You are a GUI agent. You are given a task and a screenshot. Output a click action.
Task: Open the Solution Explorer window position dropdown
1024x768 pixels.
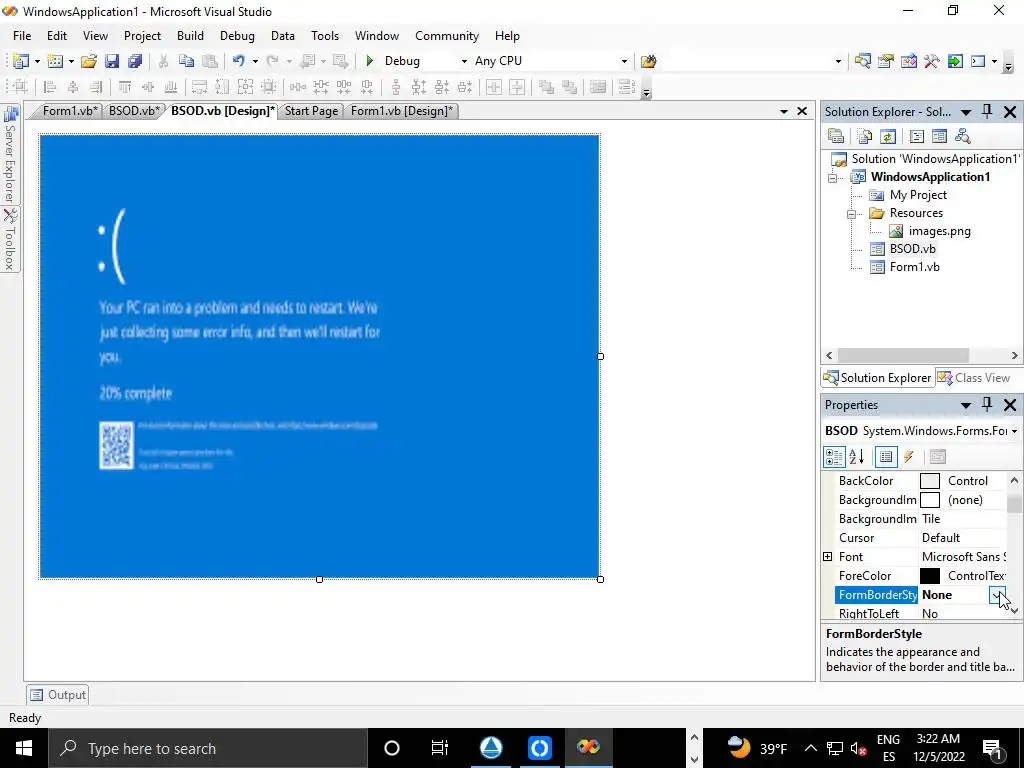[x=965, y=112]
